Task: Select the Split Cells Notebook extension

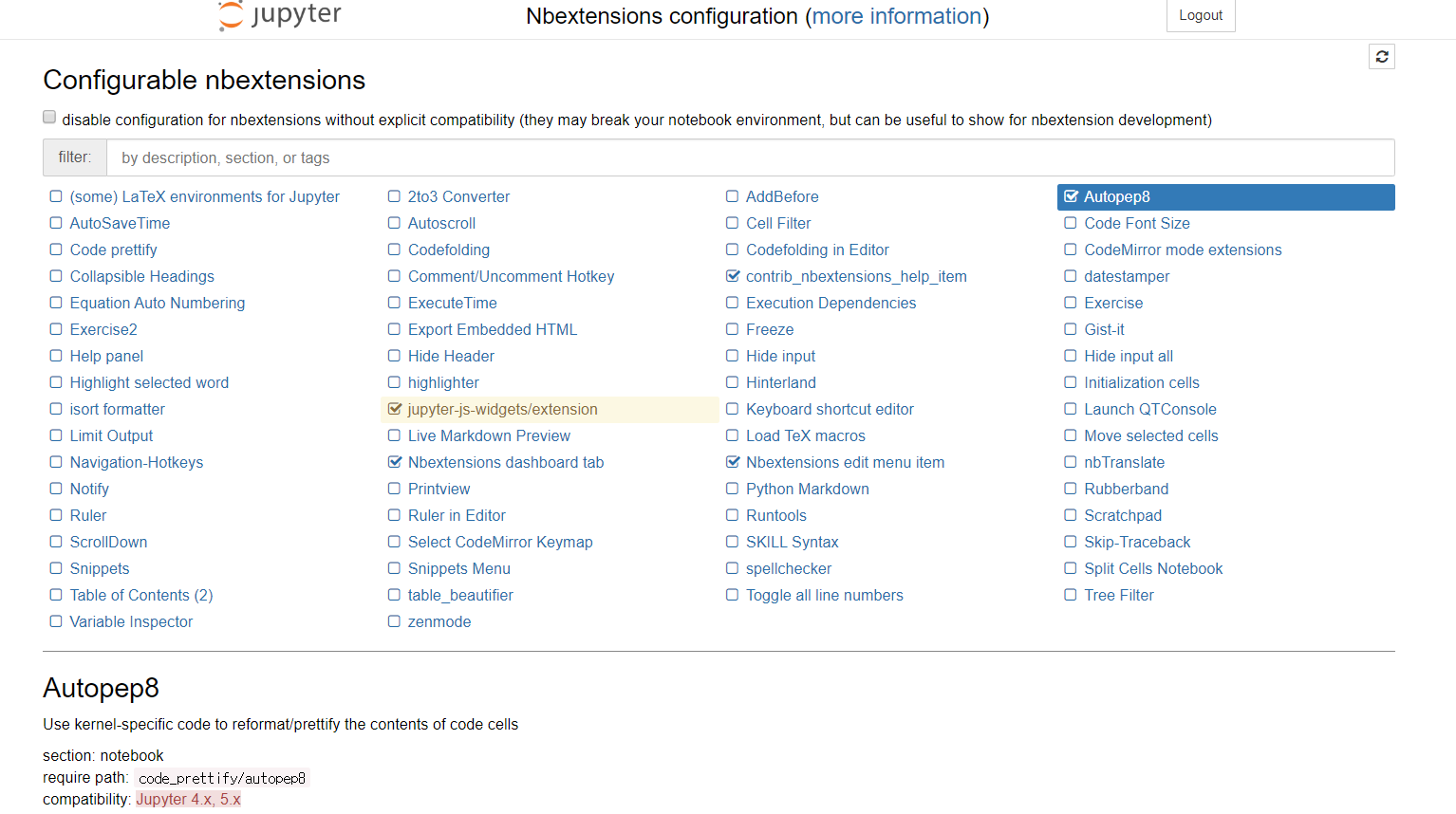Action: tap(1153, 568)
